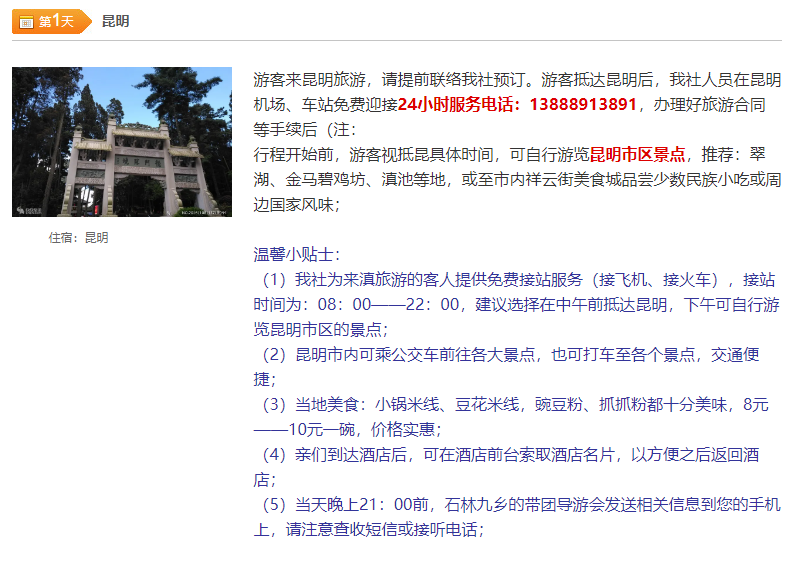Click the 温馨小贴士 heading

click(297, 255)
